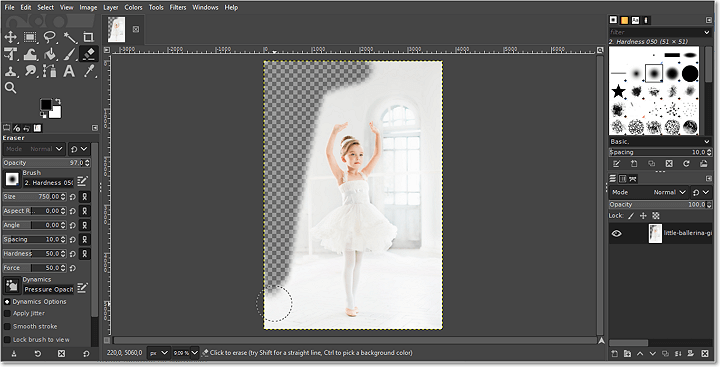Open the dynamics edit icon next to Pressure Opacity
Screen dimensions: 720x367
coord(82,288)
